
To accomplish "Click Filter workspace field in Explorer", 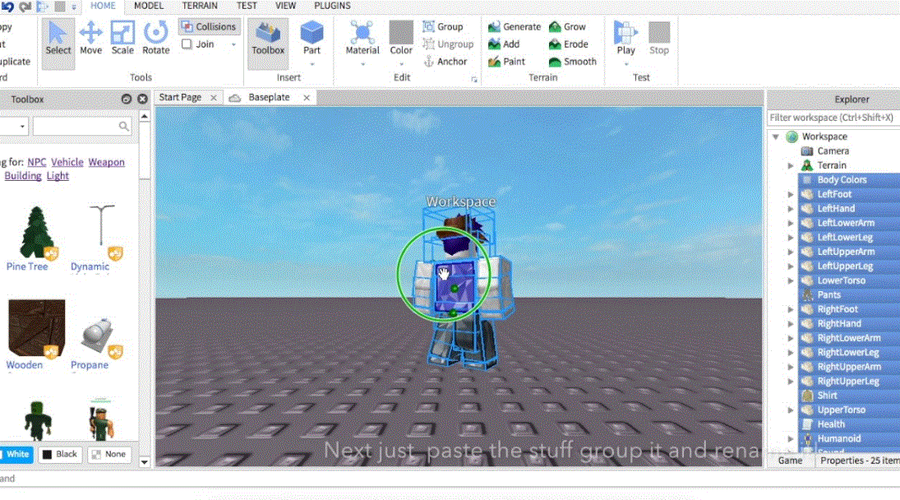I will pyautogui.click(x=833, y=117).
